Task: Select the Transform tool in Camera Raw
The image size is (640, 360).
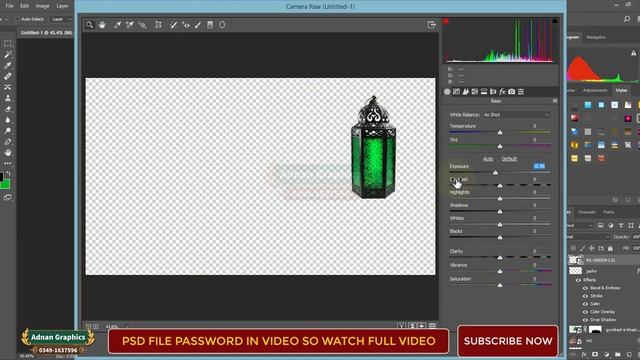Action: tap(158, 25)
